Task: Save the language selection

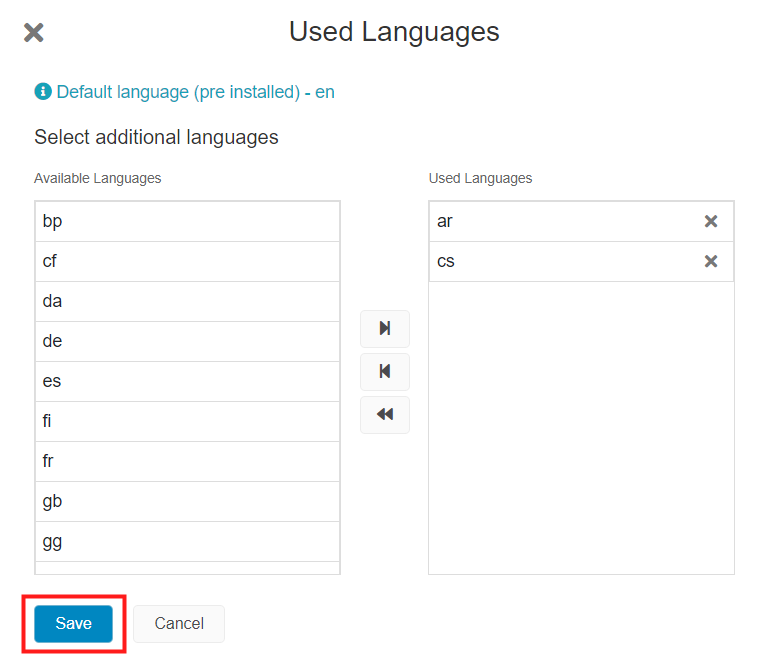Action: pos(73,623)
